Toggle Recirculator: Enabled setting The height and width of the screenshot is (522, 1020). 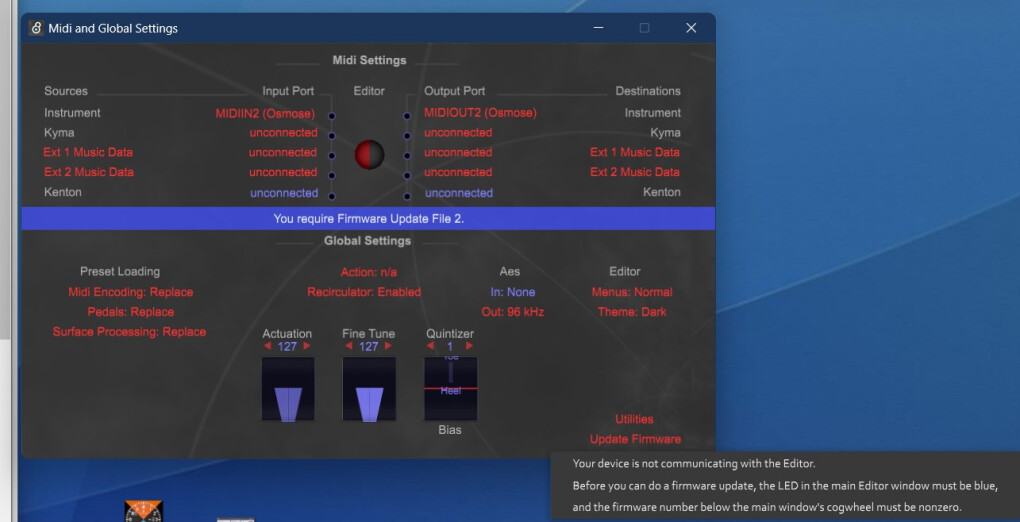click(364, 292)
